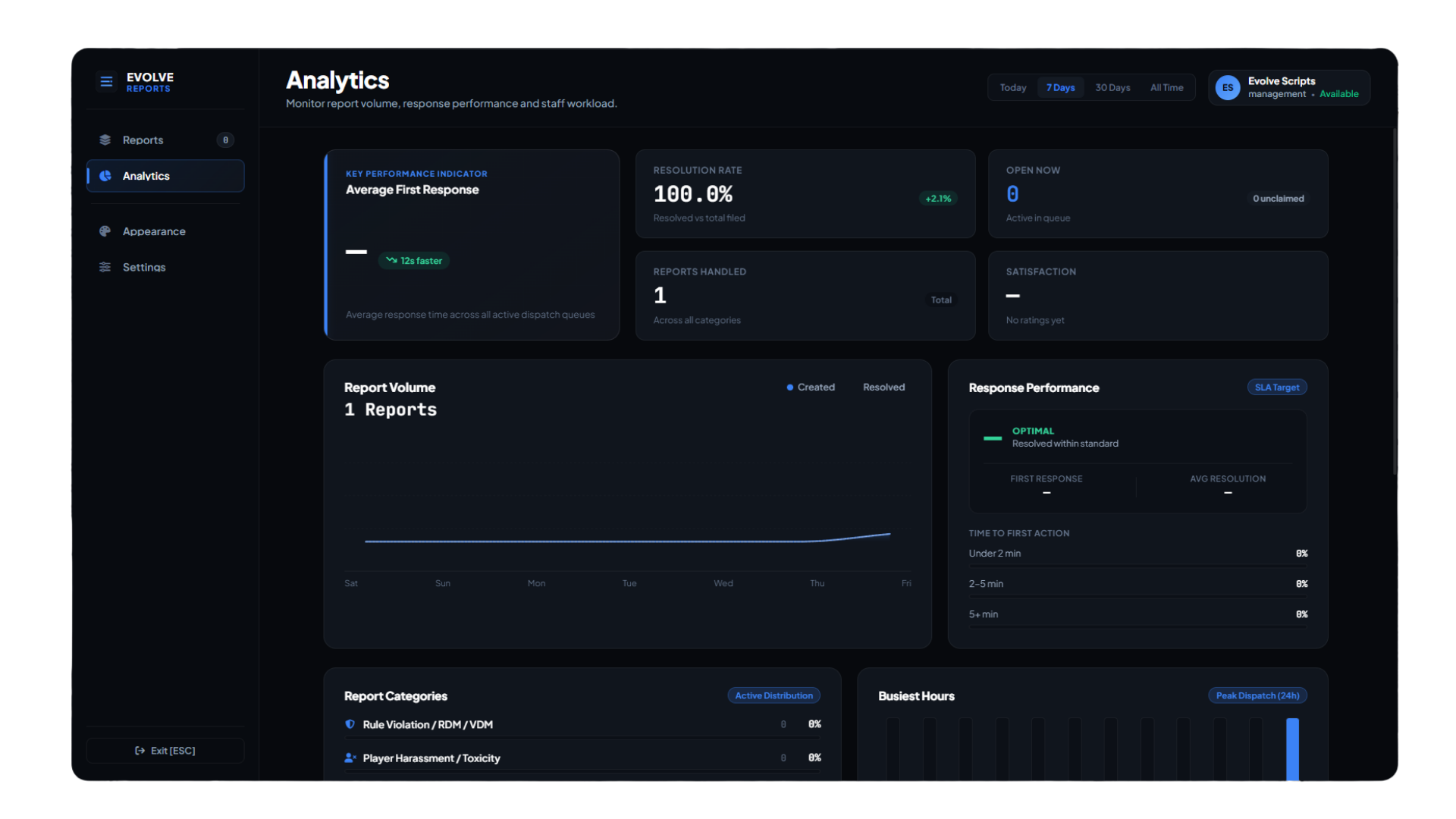Click the Exit [ESC] button

click(x=165, y=751)
